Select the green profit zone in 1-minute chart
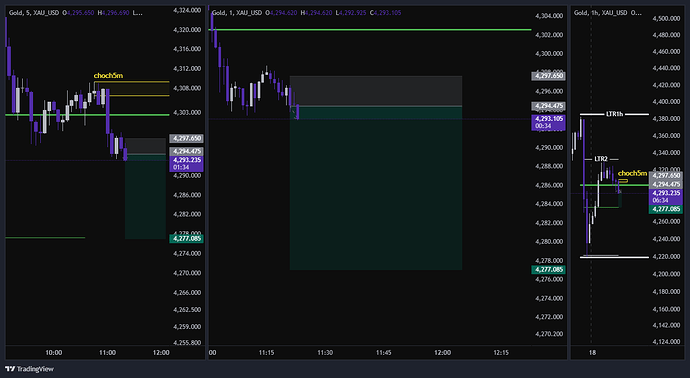 376,188
